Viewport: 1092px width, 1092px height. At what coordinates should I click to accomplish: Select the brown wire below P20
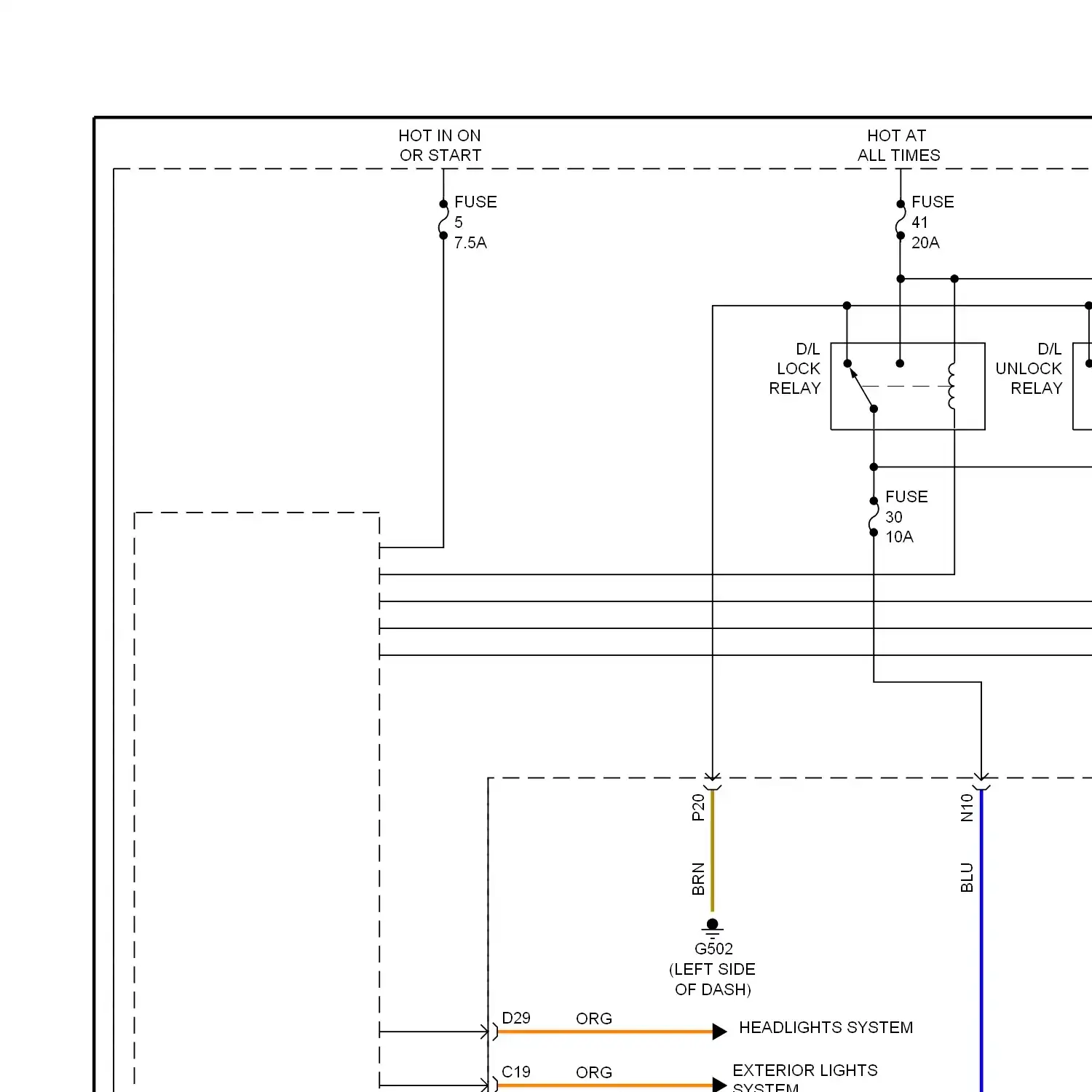pos(712,850)
